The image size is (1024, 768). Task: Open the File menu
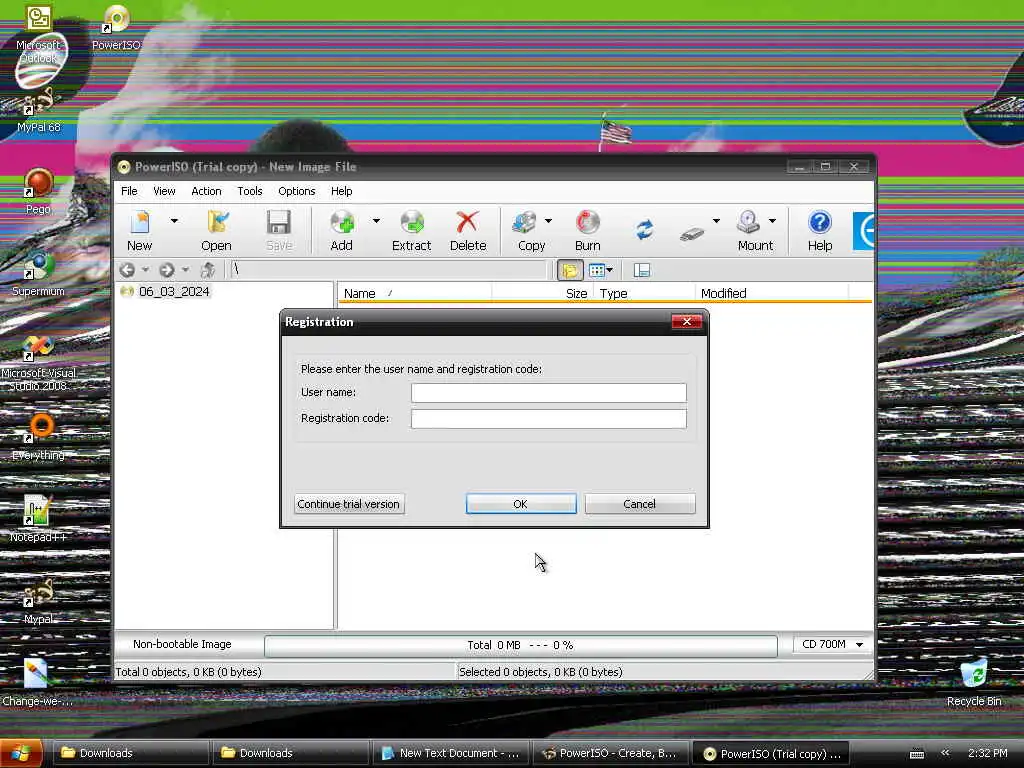(x=129, y=191)
